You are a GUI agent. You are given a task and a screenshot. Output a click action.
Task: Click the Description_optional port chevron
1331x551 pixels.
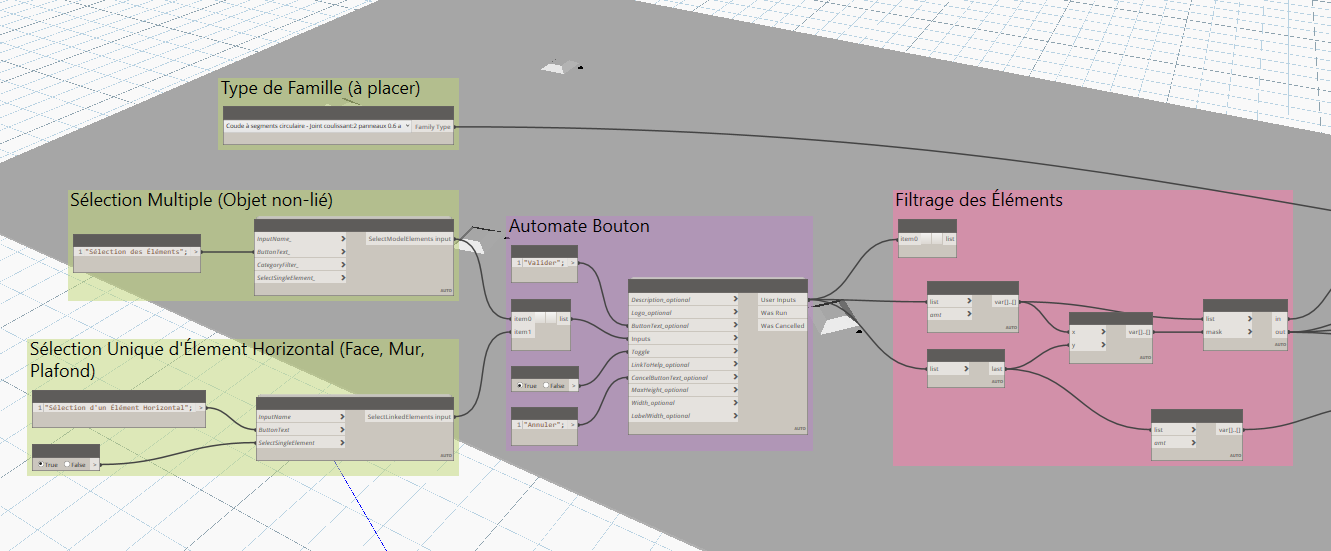point(735,299)
